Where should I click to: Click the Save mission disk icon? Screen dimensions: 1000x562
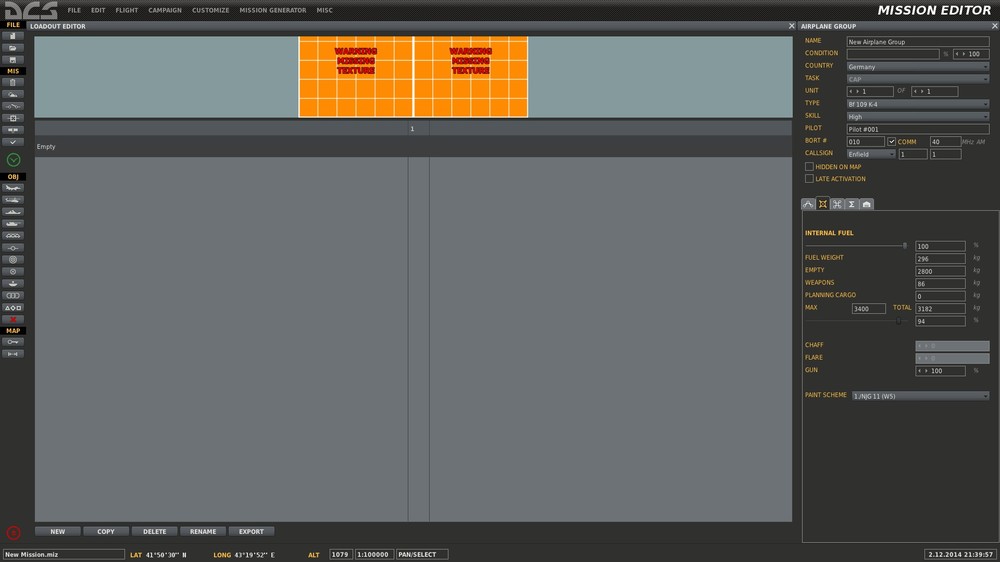pyautogui.click(x=13, y=60)
